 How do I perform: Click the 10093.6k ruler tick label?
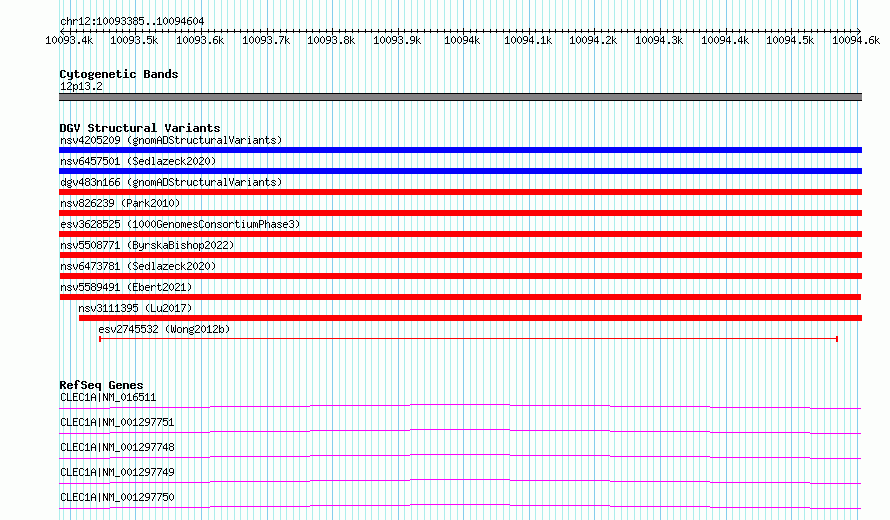(x=200, y=40)
